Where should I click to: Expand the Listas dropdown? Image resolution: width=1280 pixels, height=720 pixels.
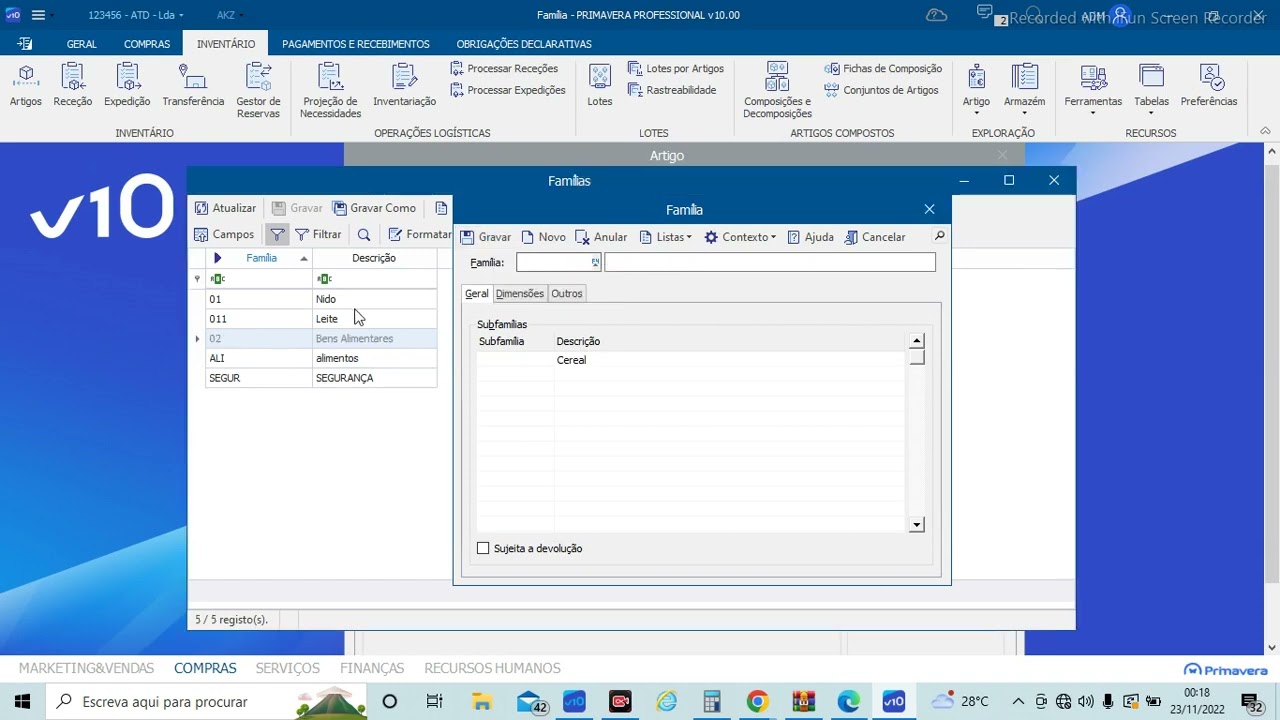point(664,237)
